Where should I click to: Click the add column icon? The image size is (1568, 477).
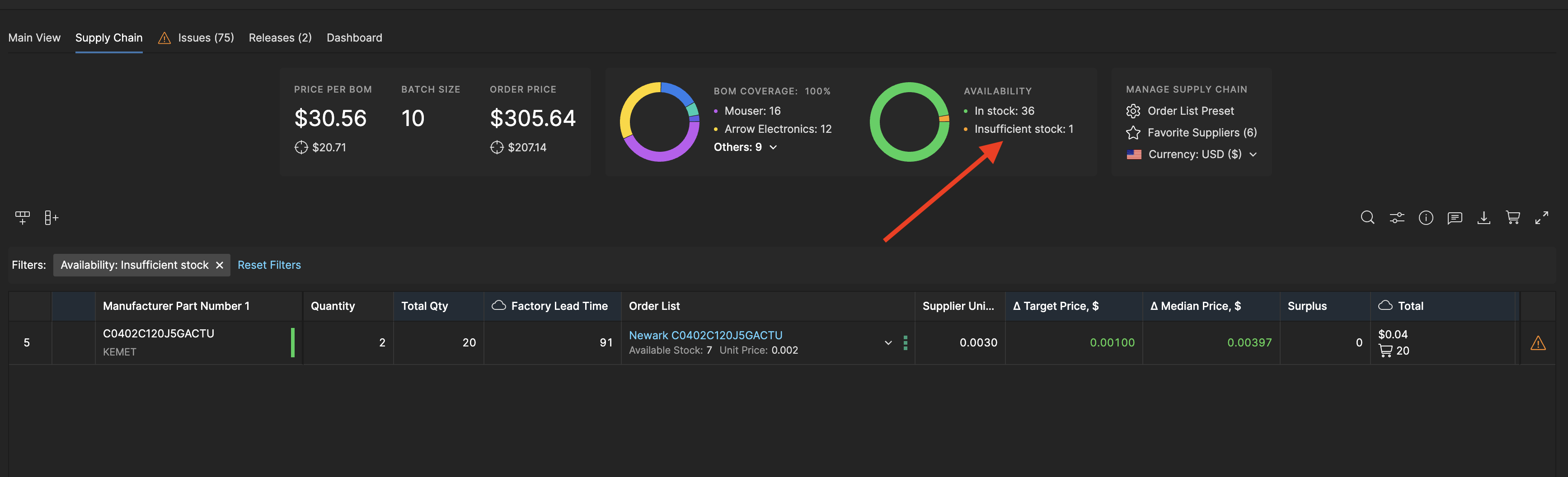pyautogui.click(x=51, y=217)
